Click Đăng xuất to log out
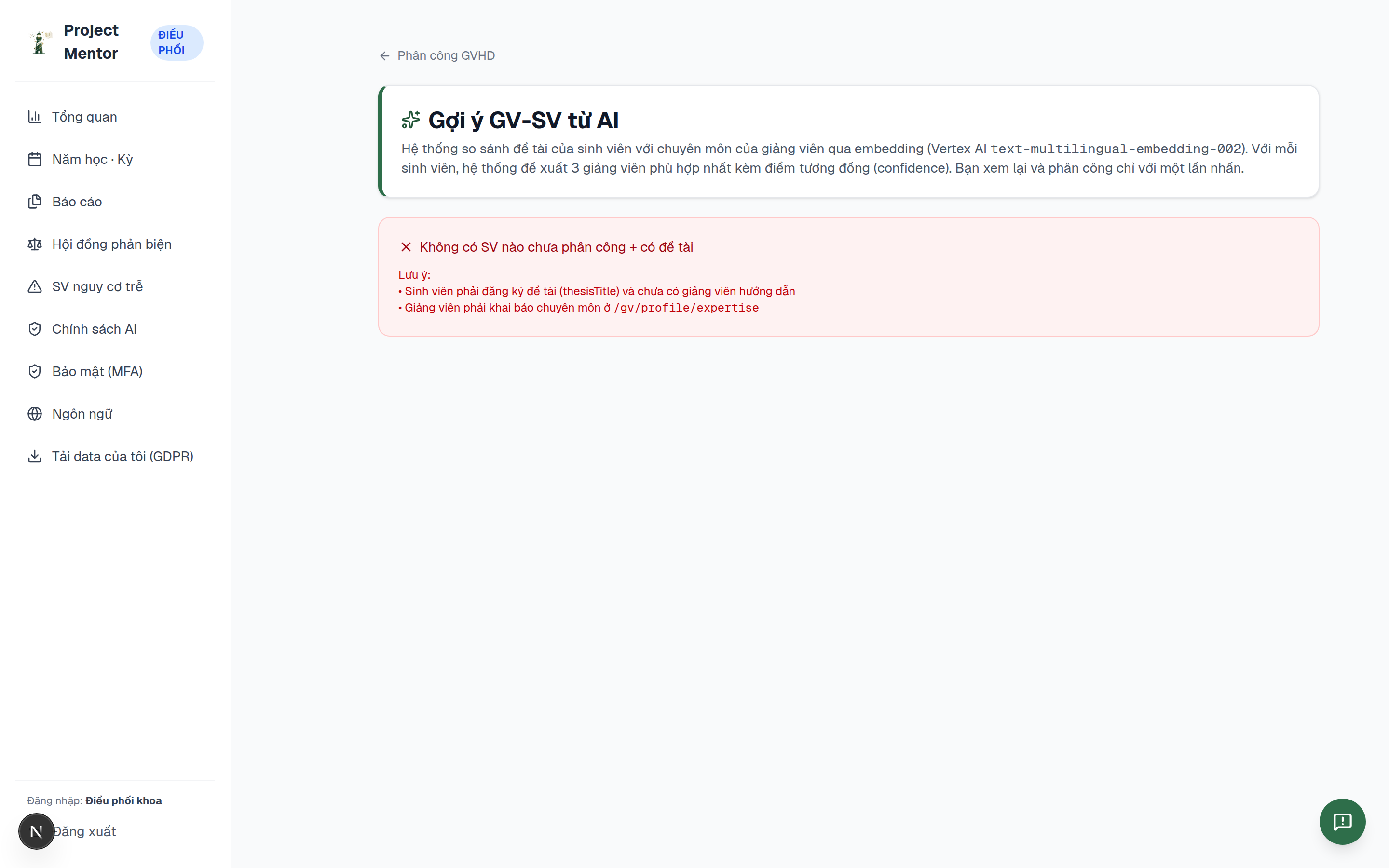Image resolution: width=1389 pixels, height=868 pixels. (84, 831)
